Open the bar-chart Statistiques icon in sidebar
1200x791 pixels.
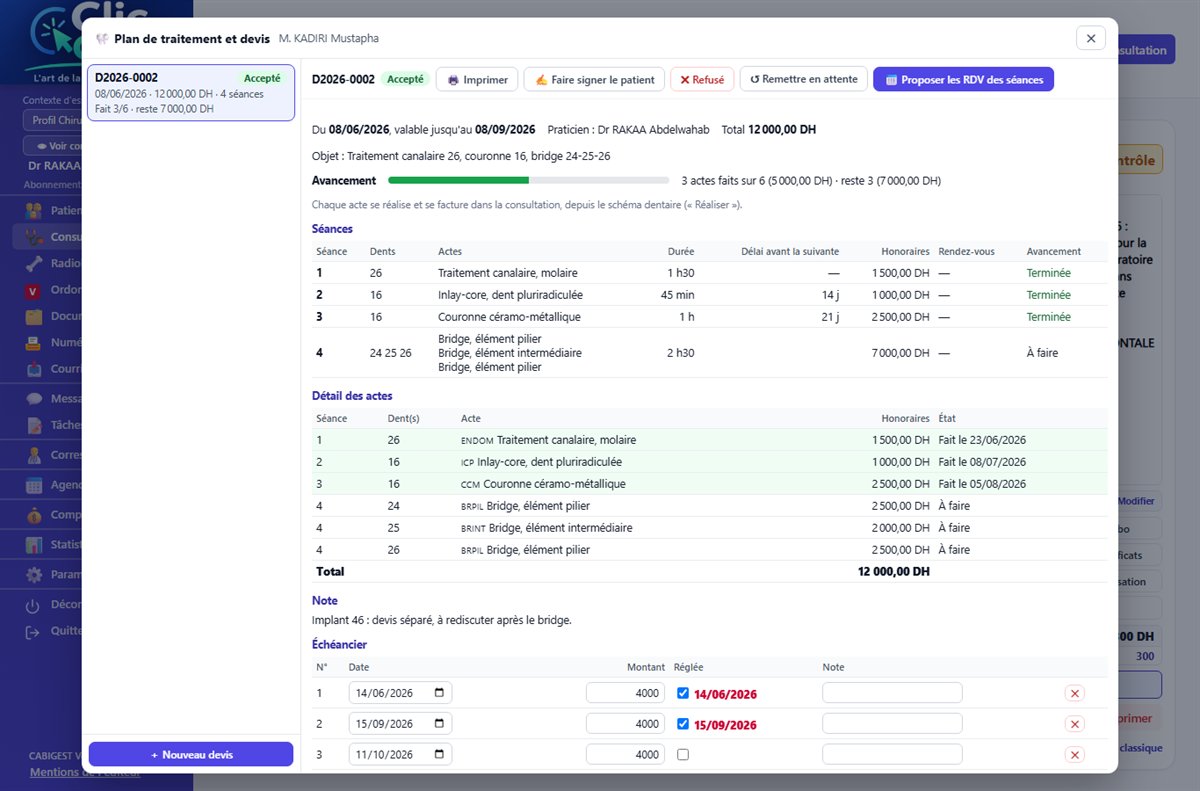pyautogui.click(x=34, y=545)
